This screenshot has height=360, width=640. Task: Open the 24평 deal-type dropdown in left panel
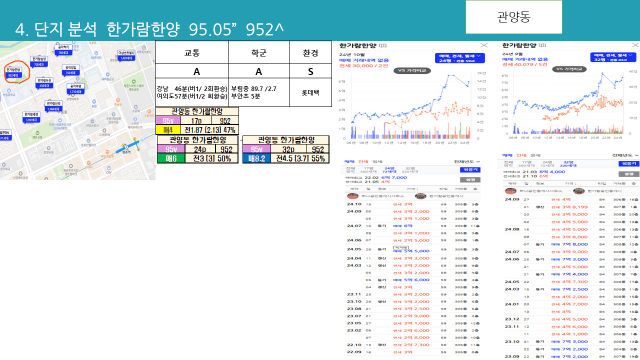click(x=460, y=58)
